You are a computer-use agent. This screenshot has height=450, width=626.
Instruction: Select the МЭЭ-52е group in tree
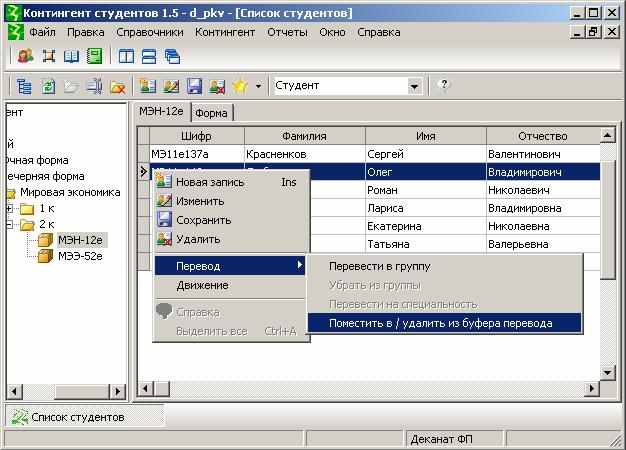[x=80, y=256]
